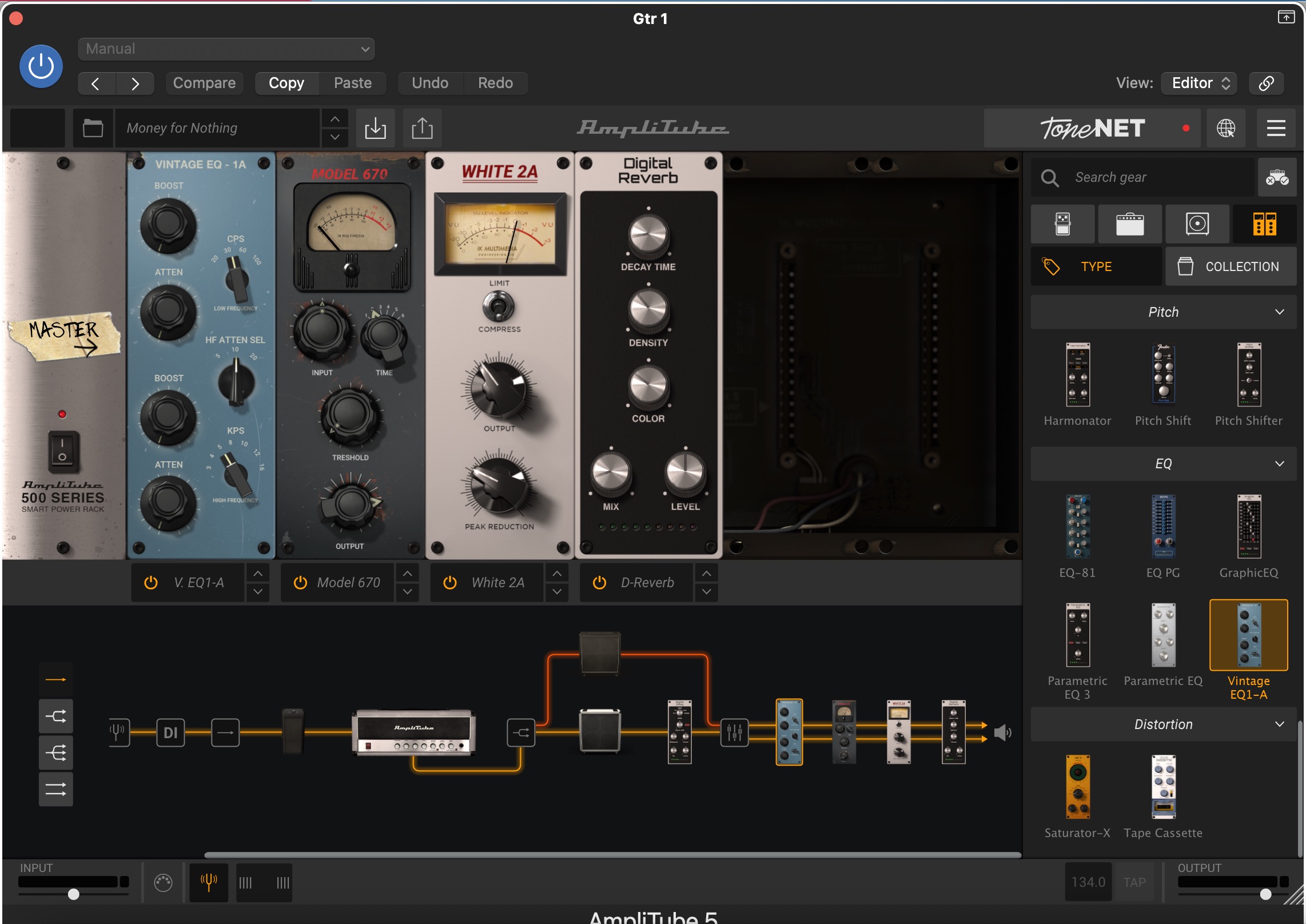Screen dimensions: 1306x924
Task: Select the upper cabinet in signal chain
Action: [x=600, y=652]
